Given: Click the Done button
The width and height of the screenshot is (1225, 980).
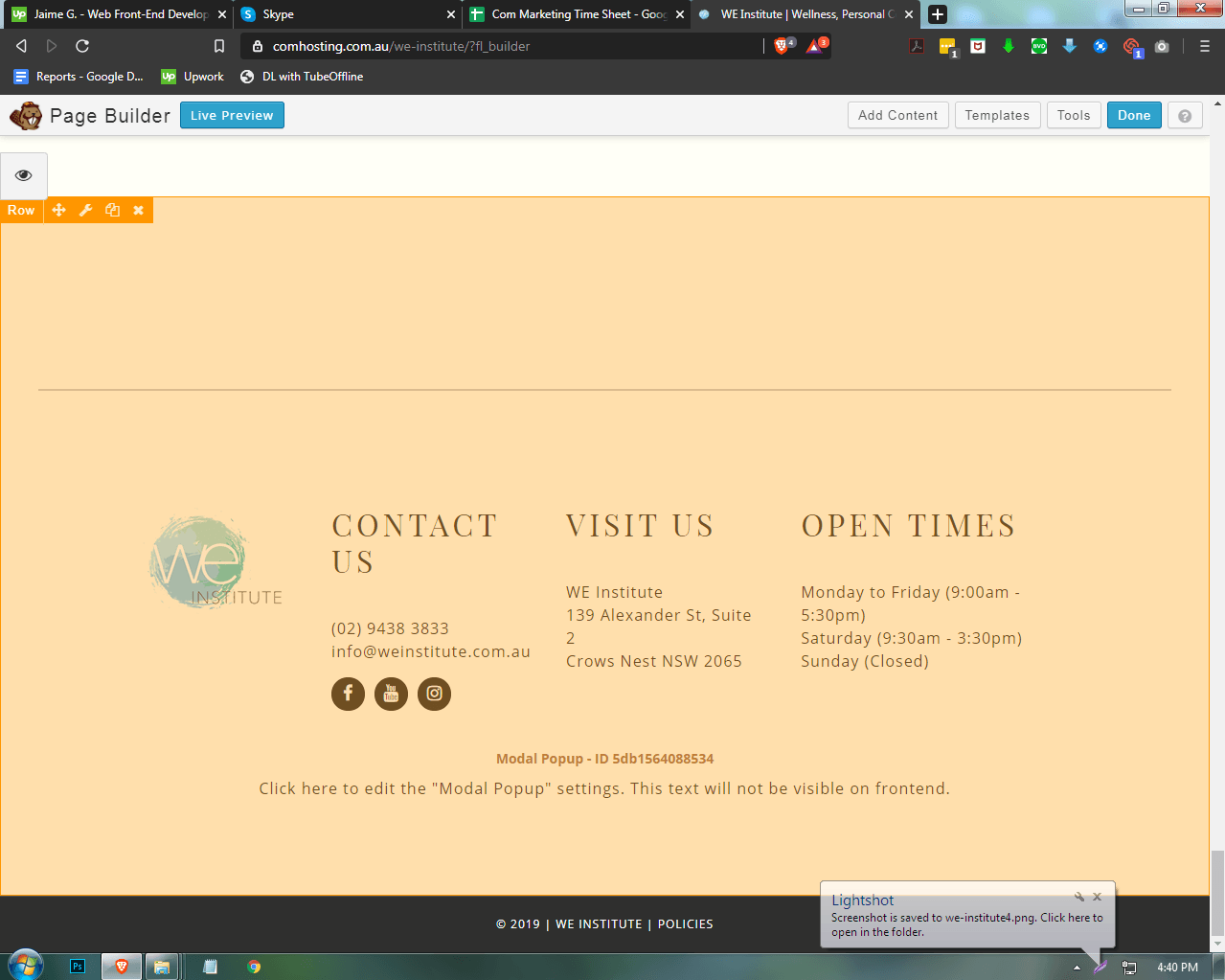Looking at the screenshot, I should [x=1134, y=115].
